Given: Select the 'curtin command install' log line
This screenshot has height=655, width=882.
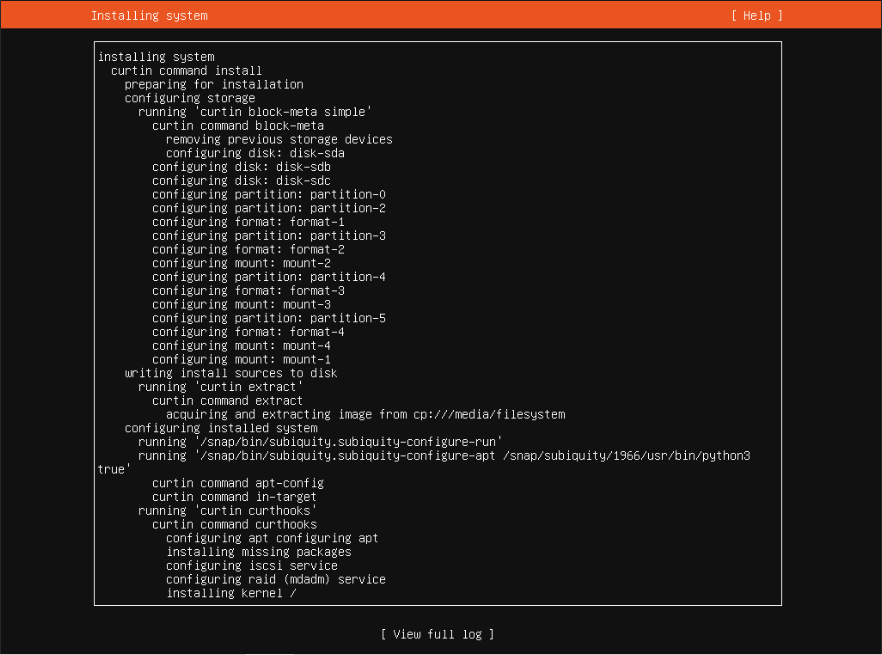Looking at the screenshot, I should pos(186,71).
